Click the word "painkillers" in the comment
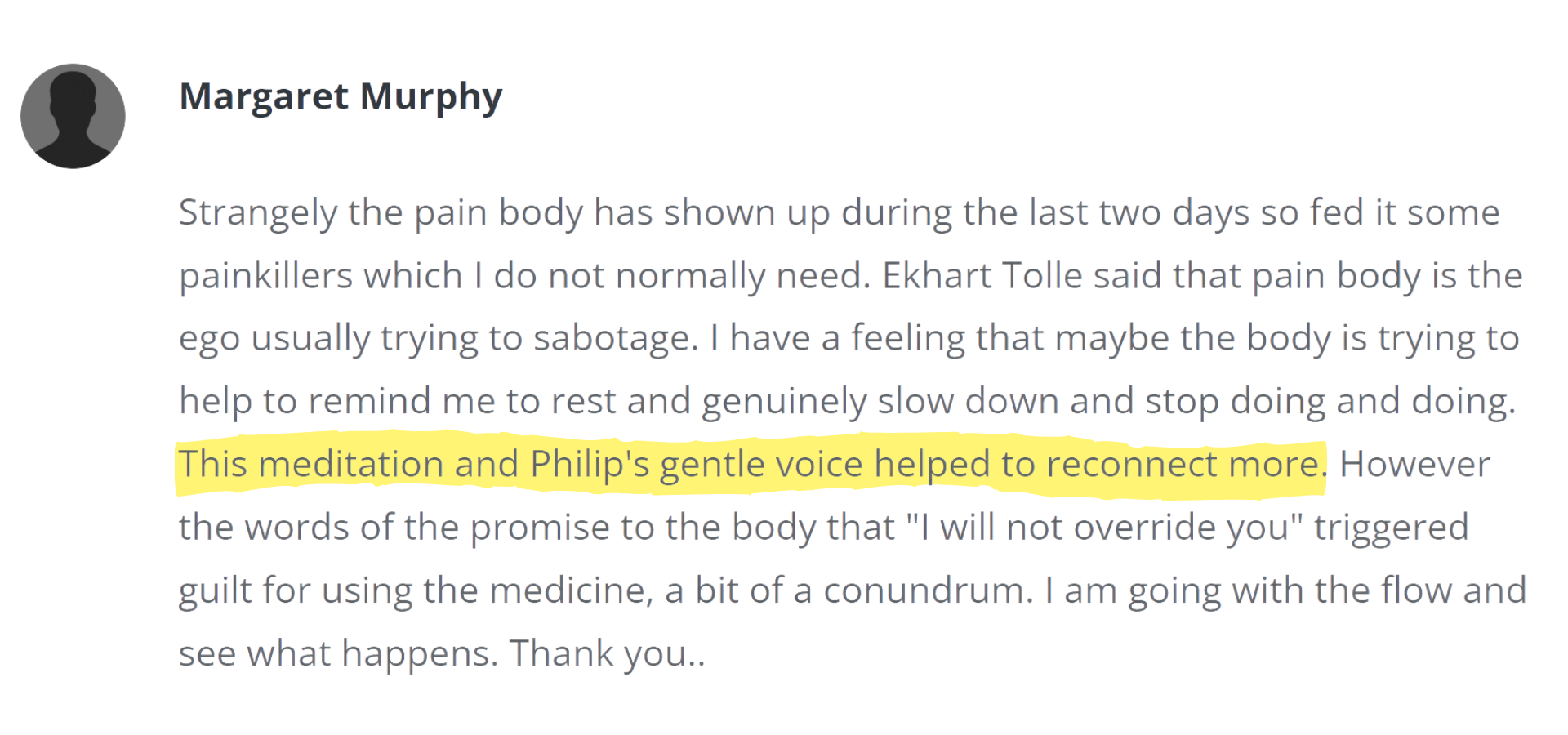Viewport: 1568px width, 735px height. [265, 276]
